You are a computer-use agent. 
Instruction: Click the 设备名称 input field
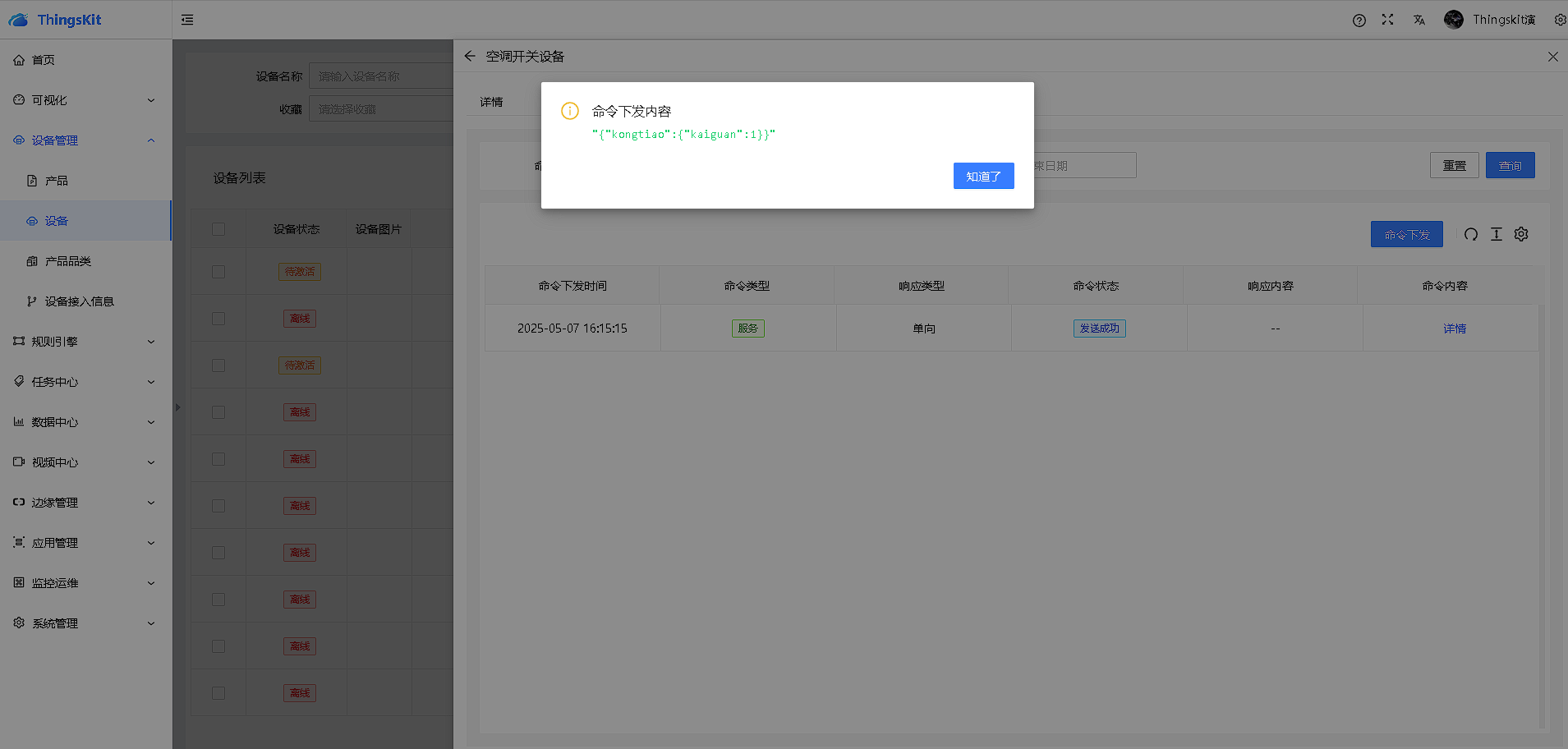point(381,76)
